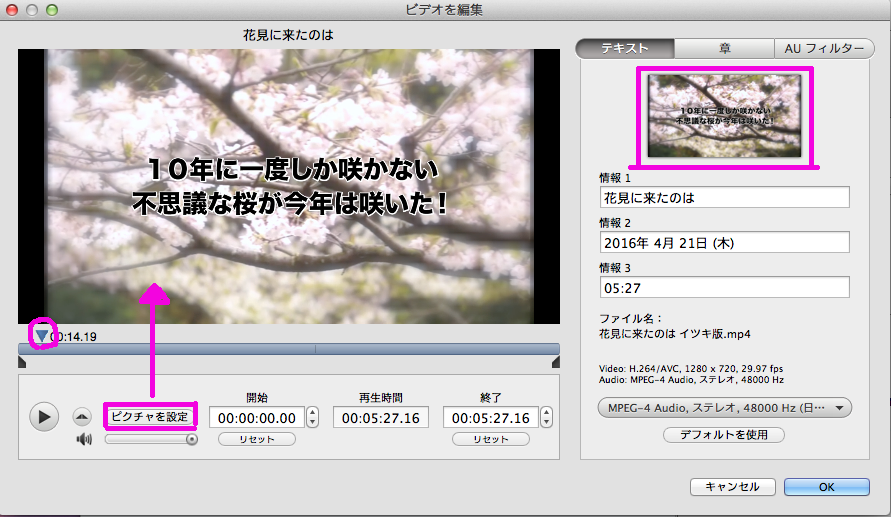Click the 終了 time stepper arrows
This screenshot has height=517, width=891.
546,417
